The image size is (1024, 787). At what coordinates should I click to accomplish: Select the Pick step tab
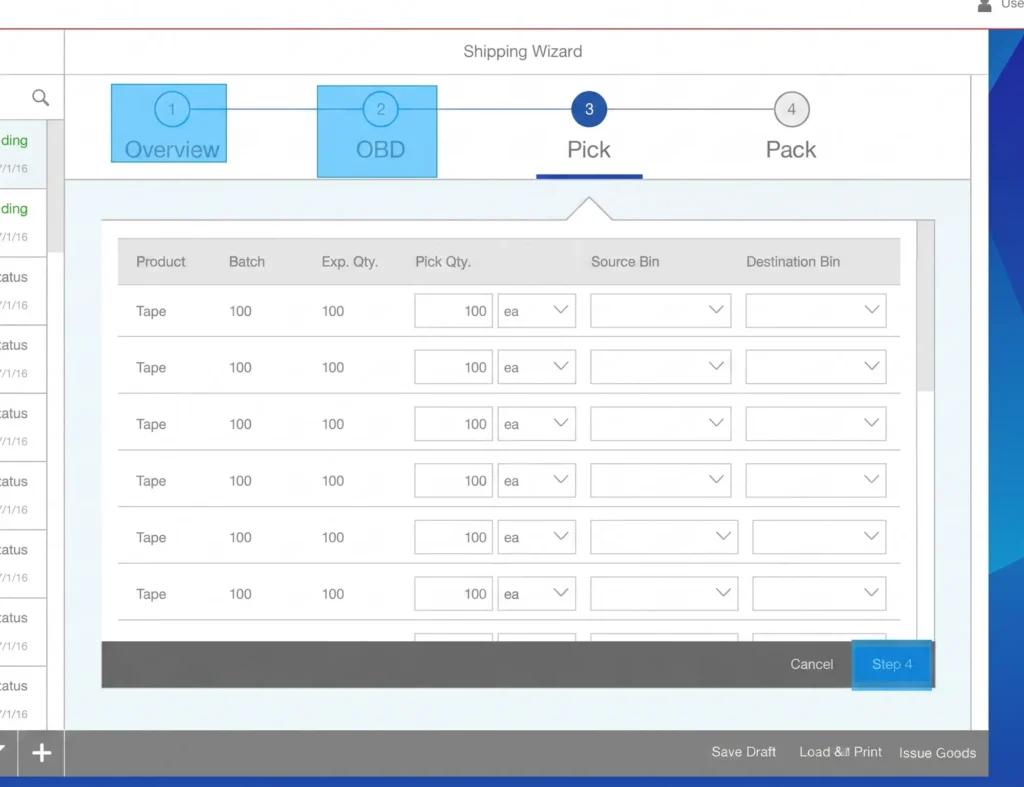click(x=589, y=127)
